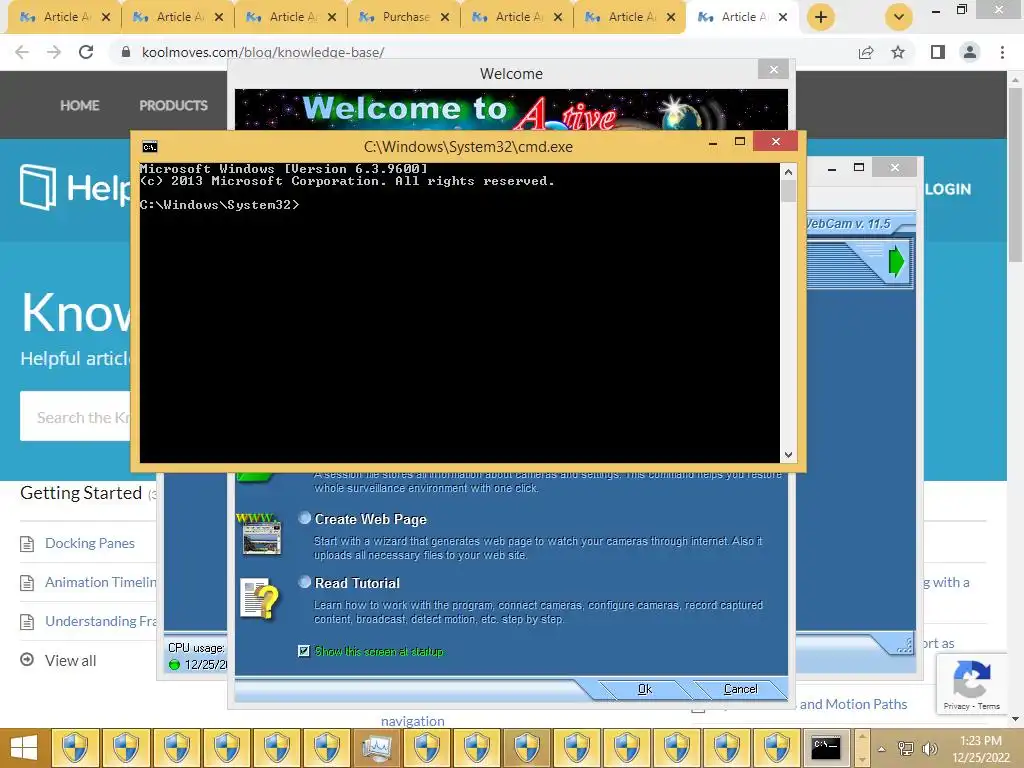Click the 'navigation' link on the webpage
This screenshot has width=1024, height=768.
(x=413, y=721)
